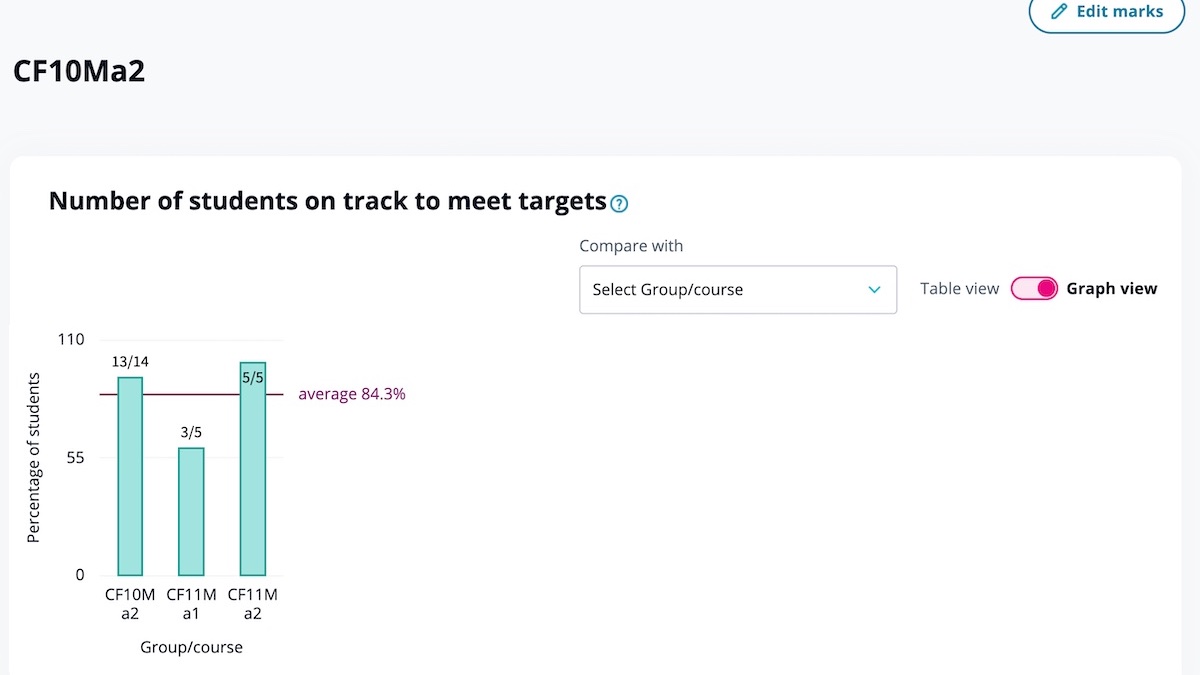Click the CF10Ma2 page heading
1200x675 pixels.
(x=79, y=71)
